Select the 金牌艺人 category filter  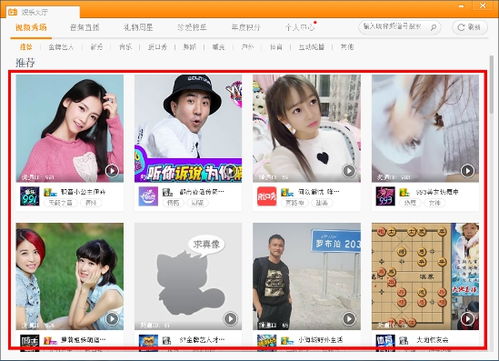(61, 47)
